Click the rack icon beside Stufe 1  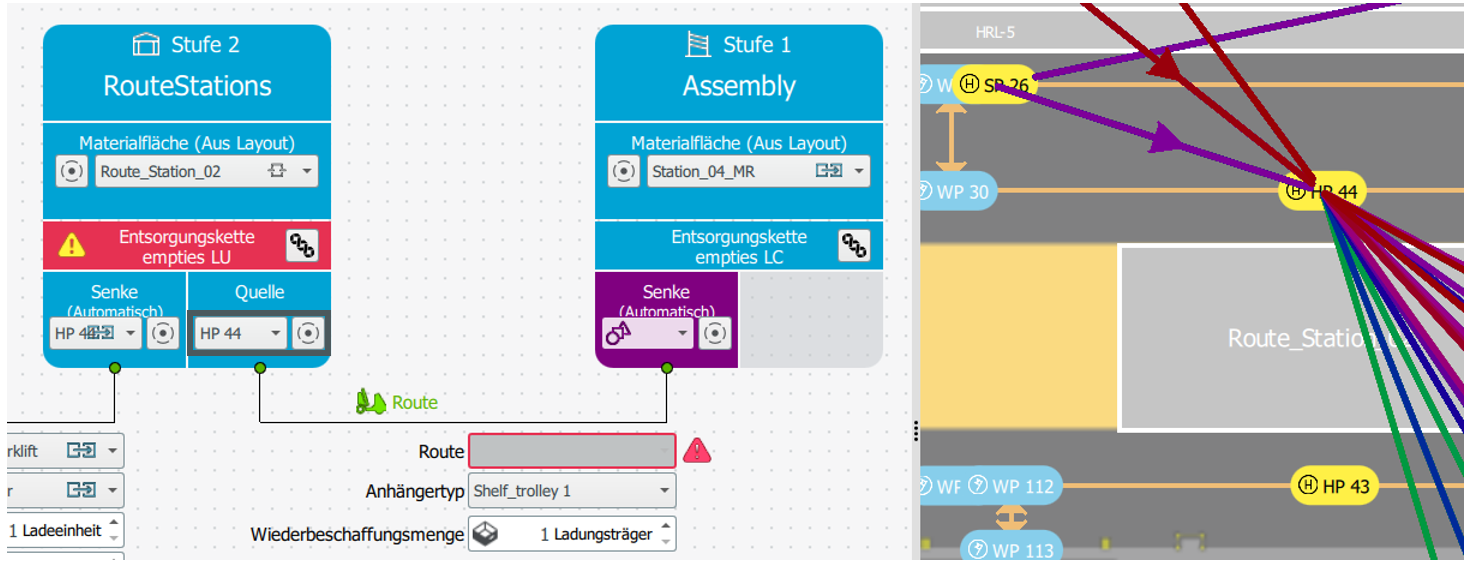pyautogui.click(x=698, y=45)
